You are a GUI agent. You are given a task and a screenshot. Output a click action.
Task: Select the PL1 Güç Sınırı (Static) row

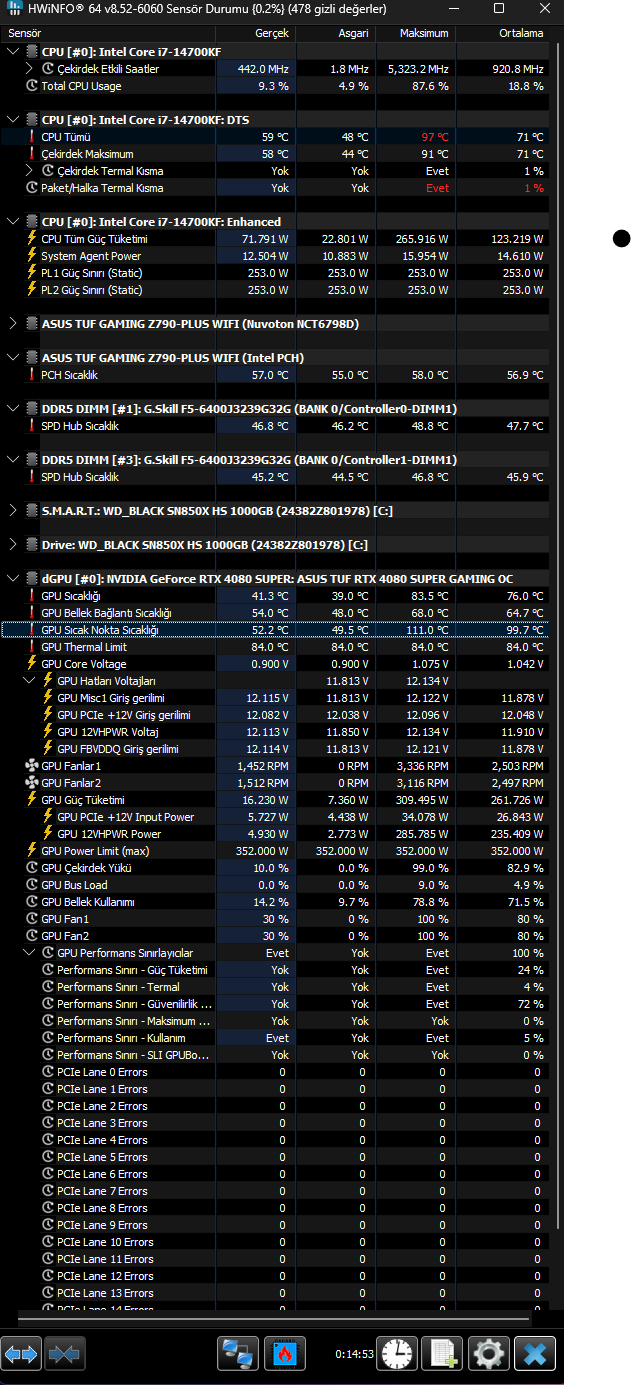coord(275,273)
